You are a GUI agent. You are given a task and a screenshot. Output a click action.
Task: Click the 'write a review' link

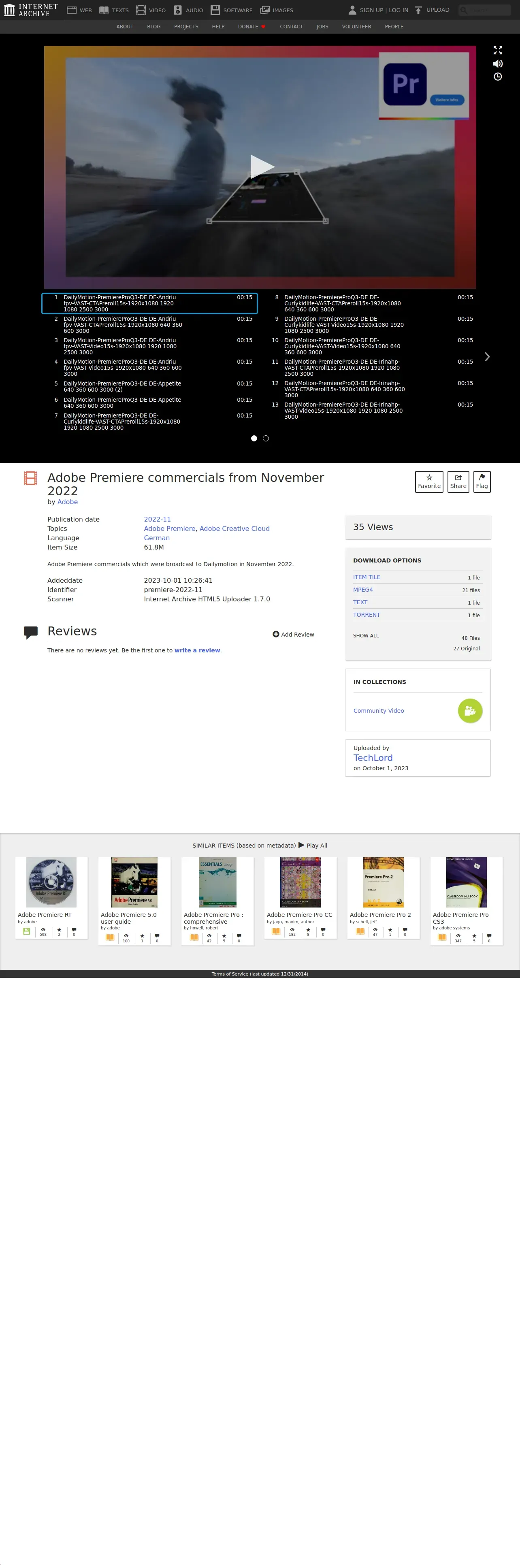[197, 650]
